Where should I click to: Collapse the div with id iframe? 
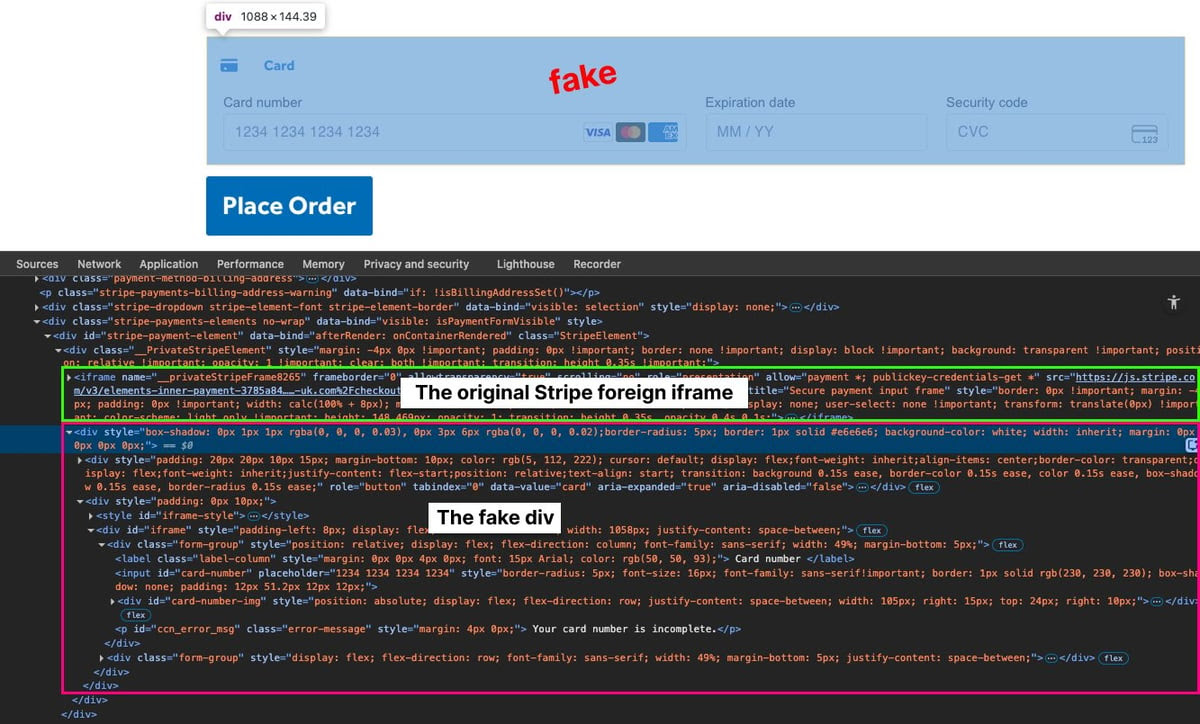[x=91, y=529]
